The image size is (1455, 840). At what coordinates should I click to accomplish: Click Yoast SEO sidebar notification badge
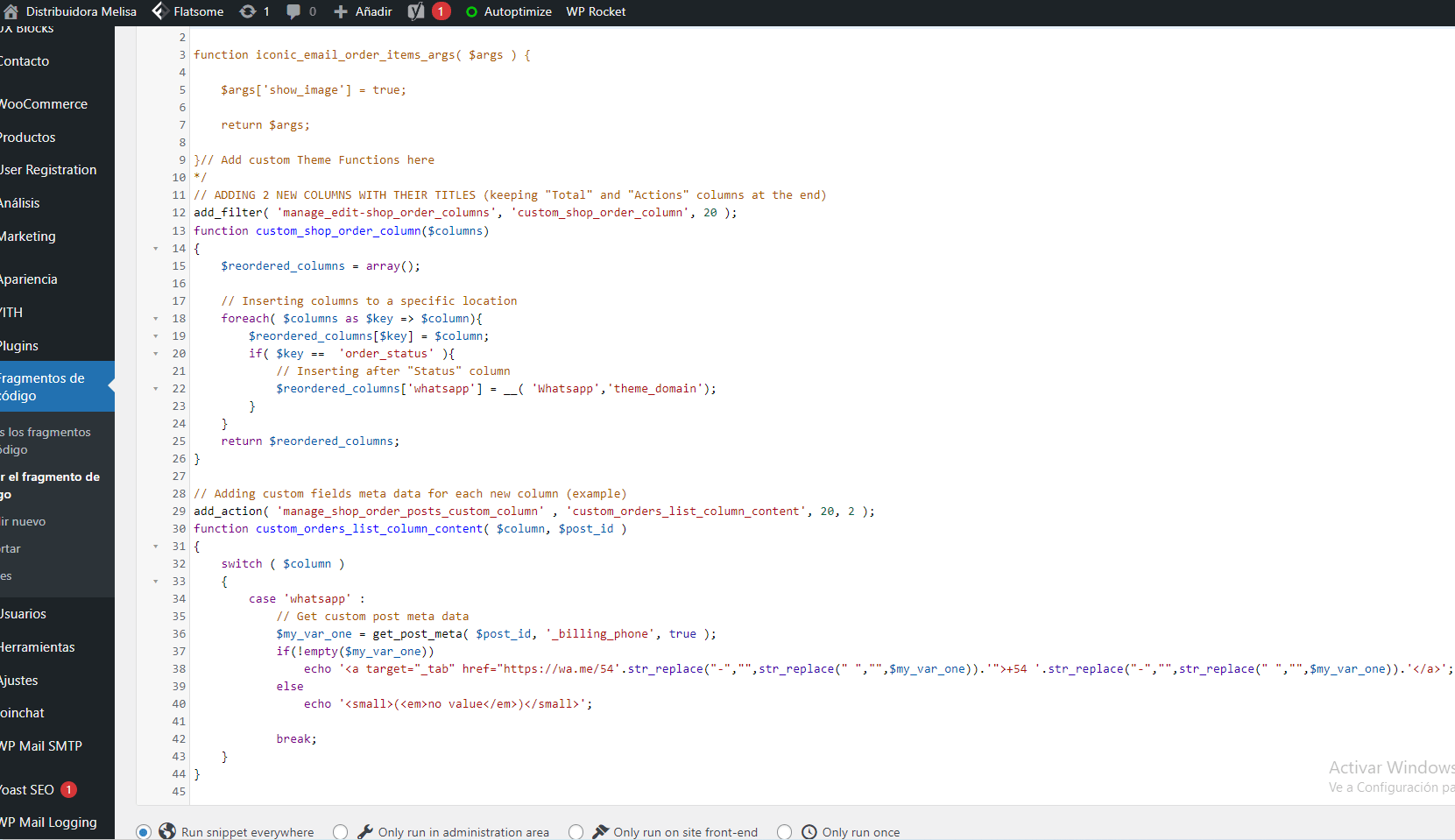68,789
